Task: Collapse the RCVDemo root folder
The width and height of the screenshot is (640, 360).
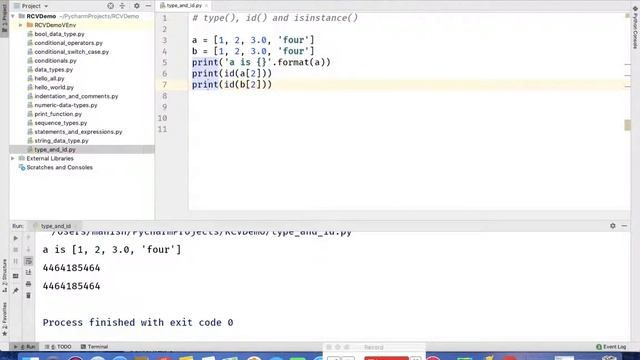Action: [13, 16]
